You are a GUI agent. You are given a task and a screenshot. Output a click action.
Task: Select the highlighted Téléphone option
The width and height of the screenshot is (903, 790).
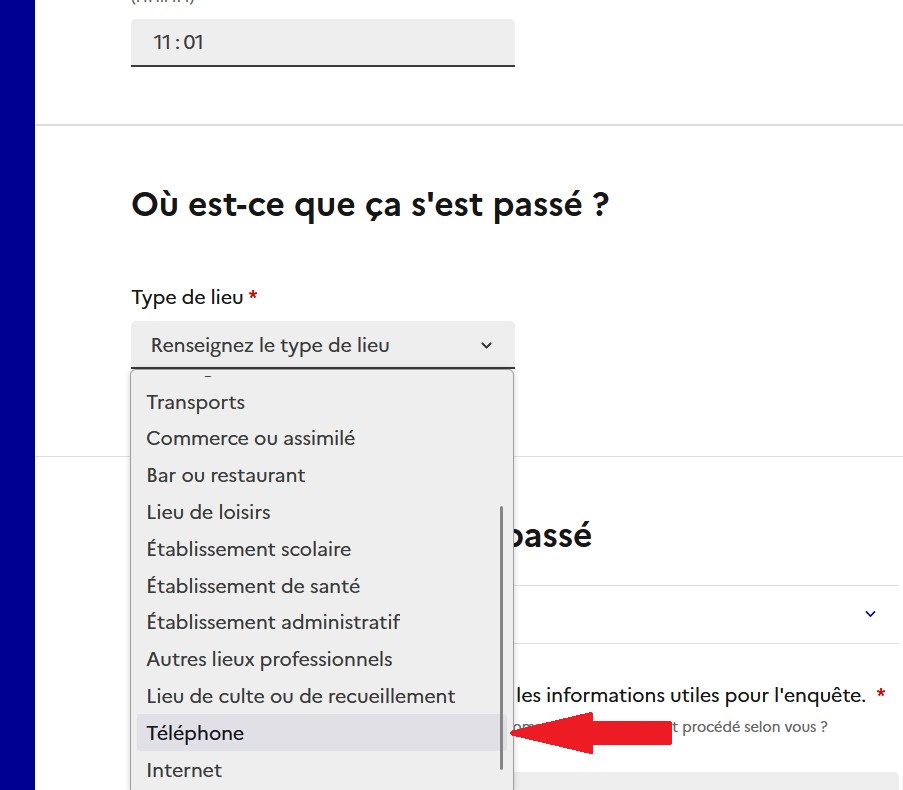(195, 733)
